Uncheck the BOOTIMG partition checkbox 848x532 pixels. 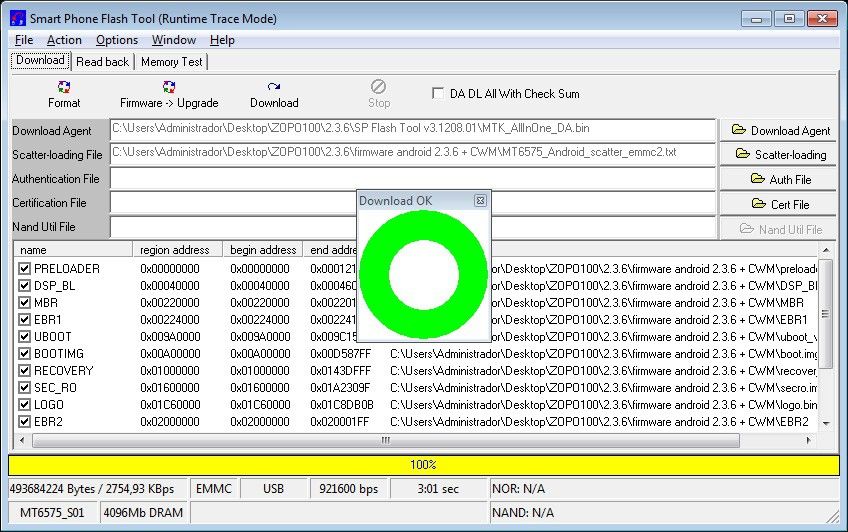coord(24,354)
